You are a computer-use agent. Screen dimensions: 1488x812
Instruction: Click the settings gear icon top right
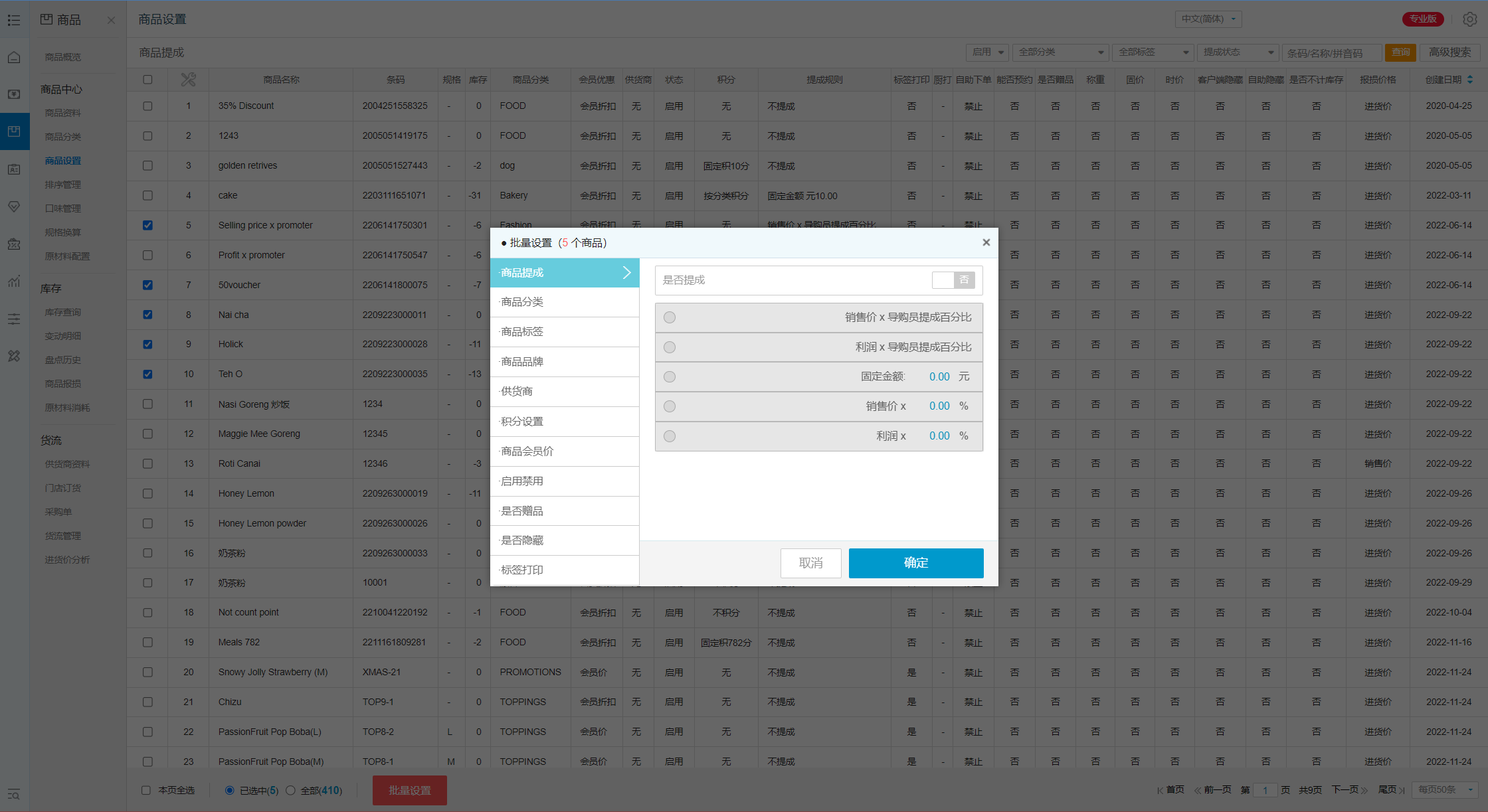(x=1469, y=19)
